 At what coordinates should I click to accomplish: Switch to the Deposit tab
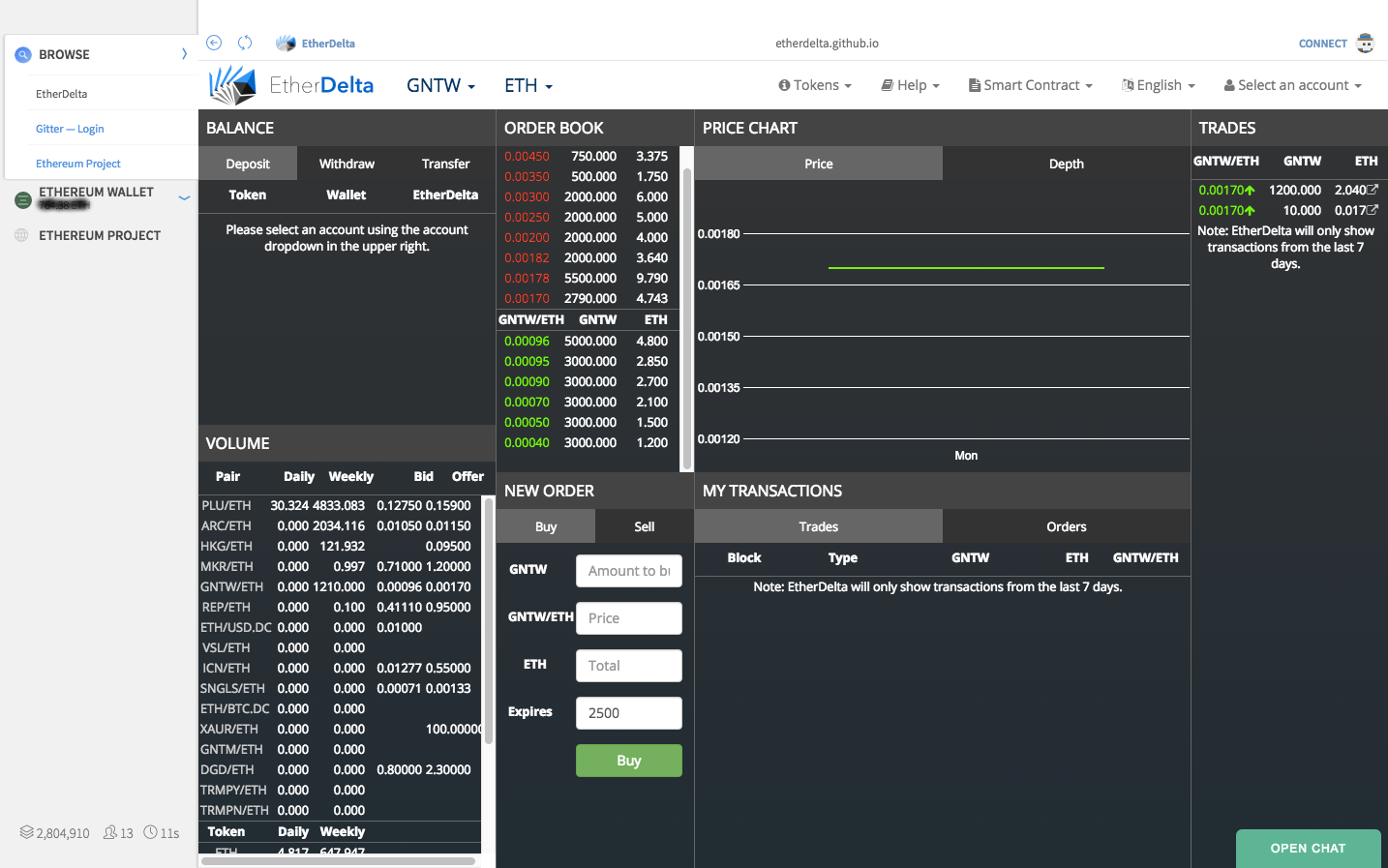[x=248, y=164]
